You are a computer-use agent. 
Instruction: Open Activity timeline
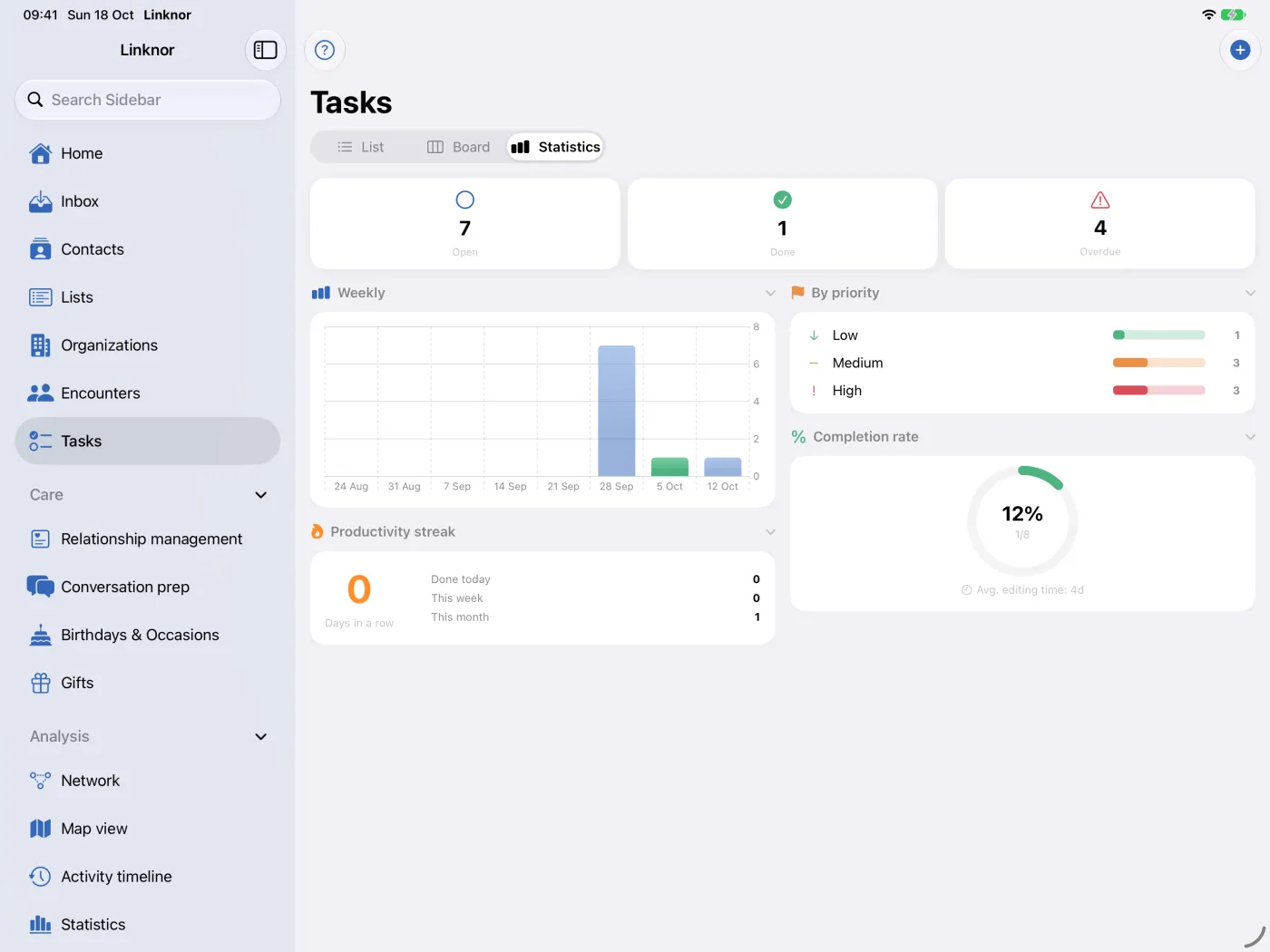(148, 877)
